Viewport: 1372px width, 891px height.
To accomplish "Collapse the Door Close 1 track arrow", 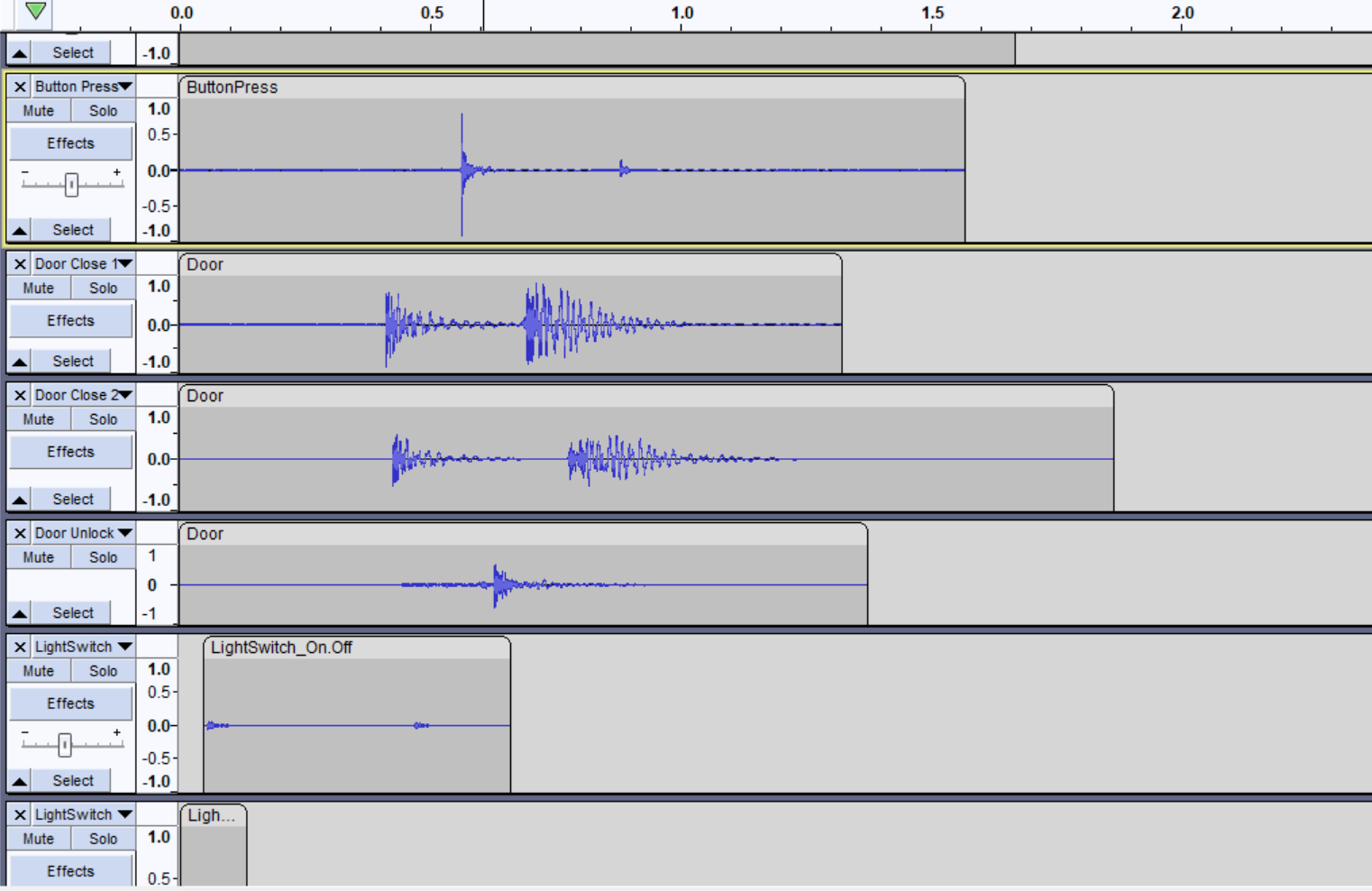I will (x=19, y=361).
